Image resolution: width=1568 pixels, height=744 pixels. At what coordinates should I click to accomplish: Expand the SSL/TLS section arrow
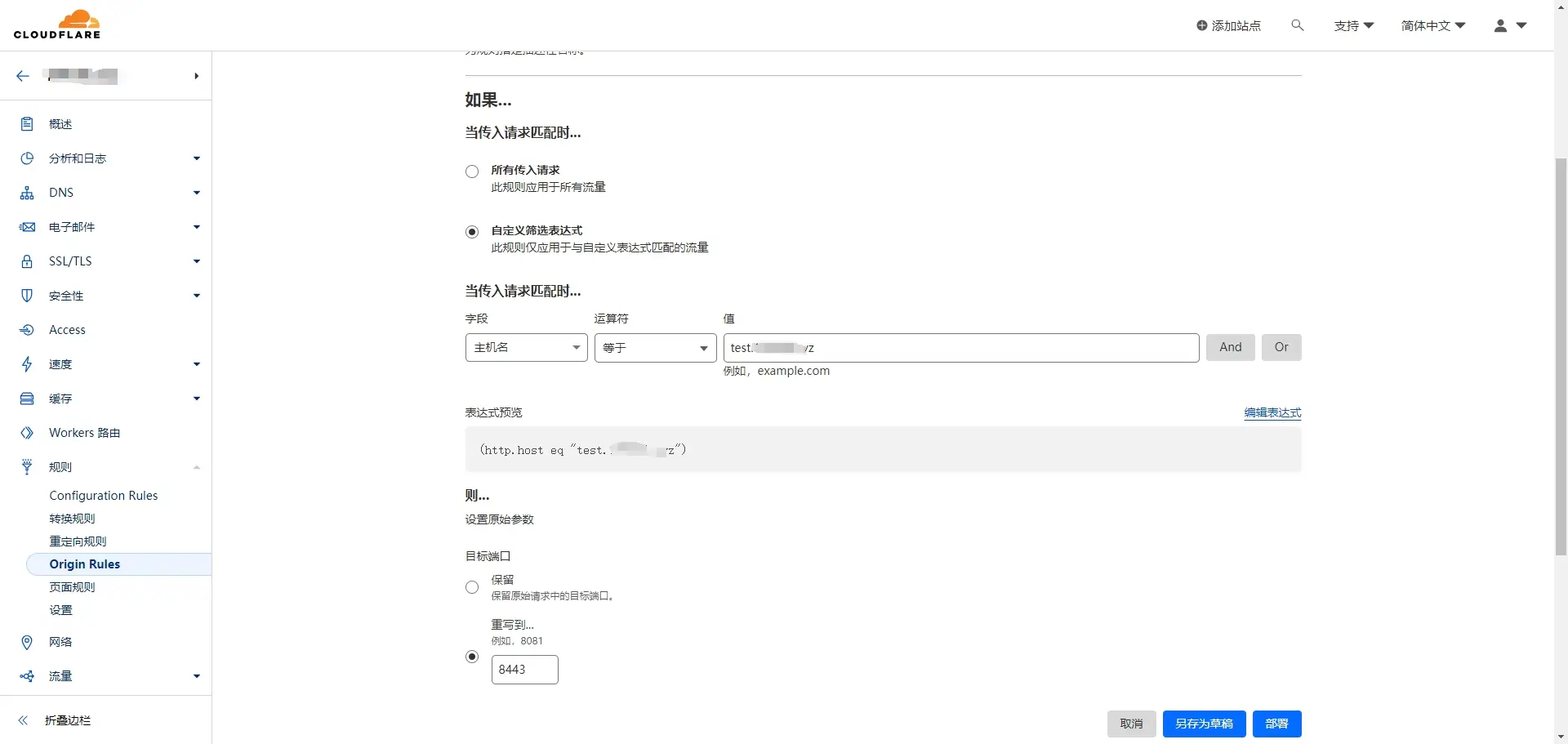(x=197, y=261)
